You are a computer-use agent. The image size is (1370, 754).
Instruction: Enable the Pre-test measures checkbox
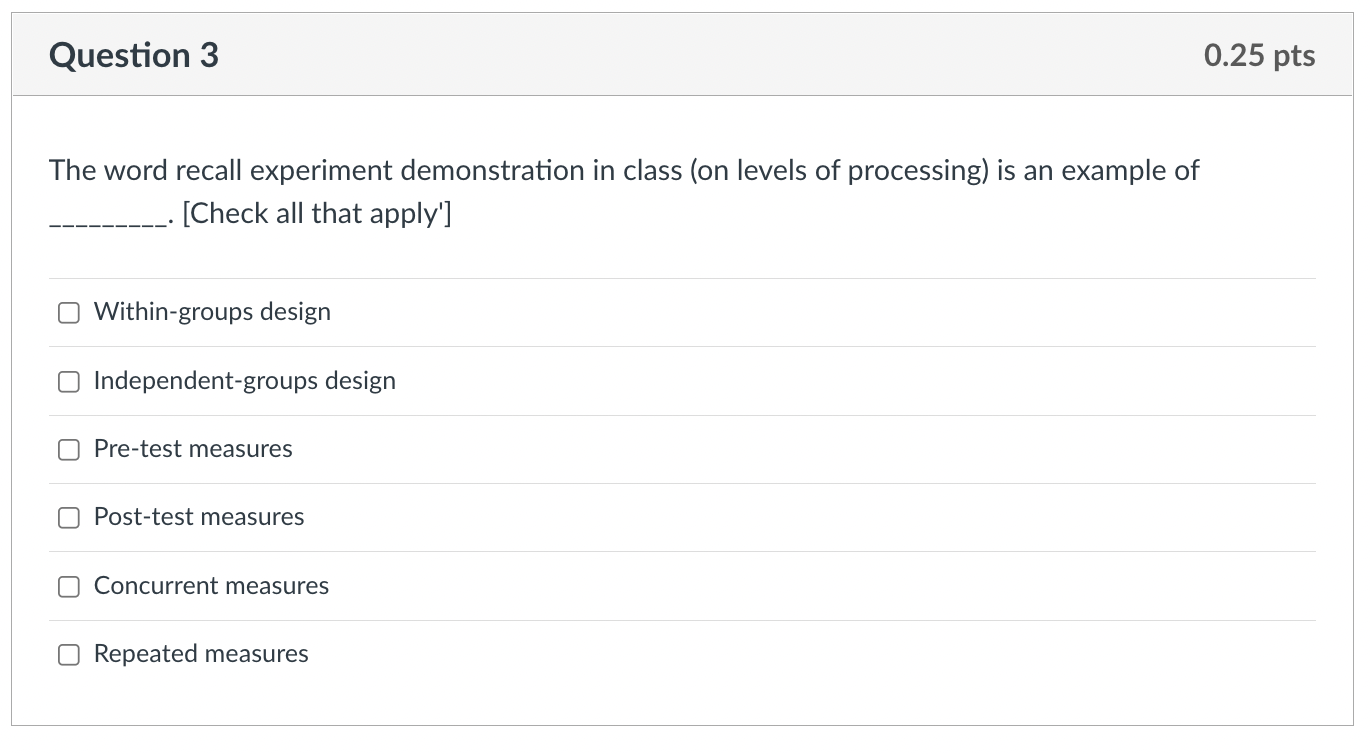pyautogui.click(x=68, y=450)
